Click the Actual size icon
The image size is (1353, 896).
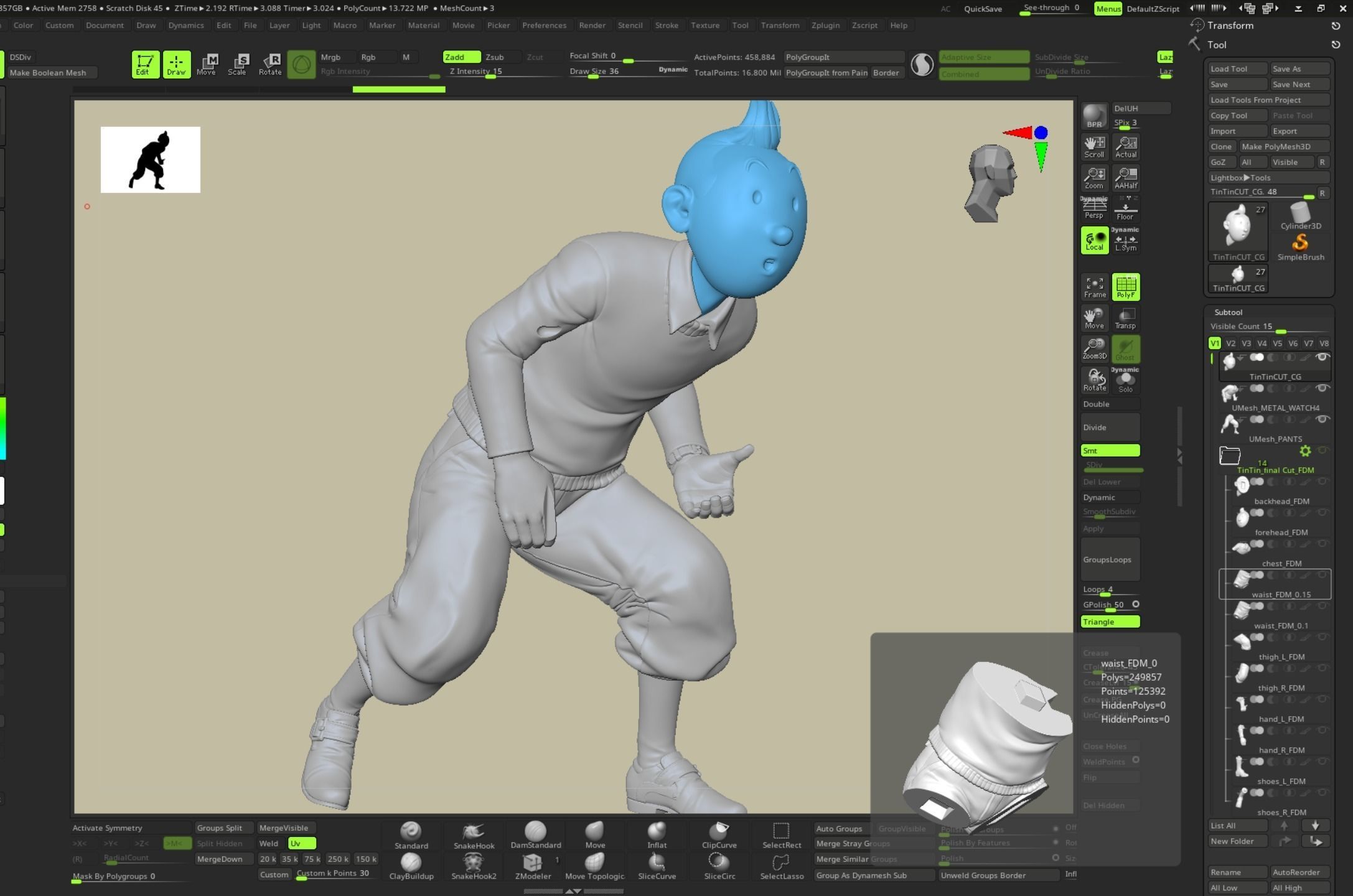pyautogui.click(x=1125, y=147)
